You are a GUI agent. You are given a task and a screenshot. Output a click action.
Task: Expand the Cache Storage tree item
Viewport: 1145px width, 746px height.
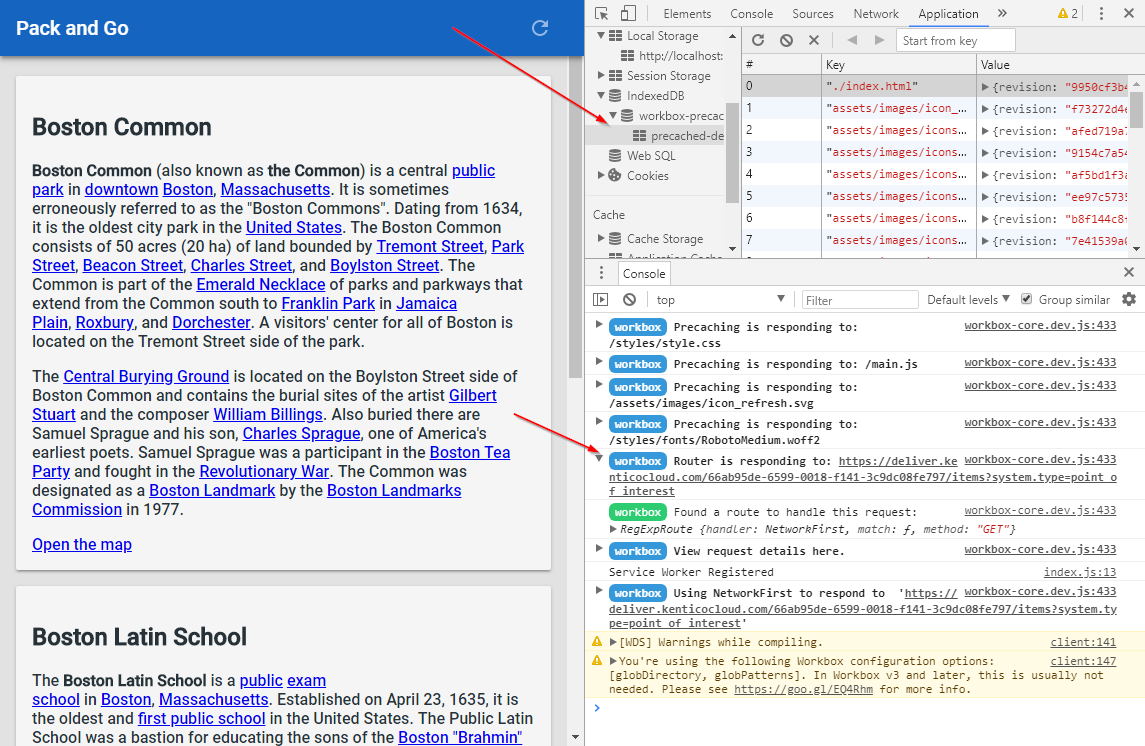(x=602, y=239)
